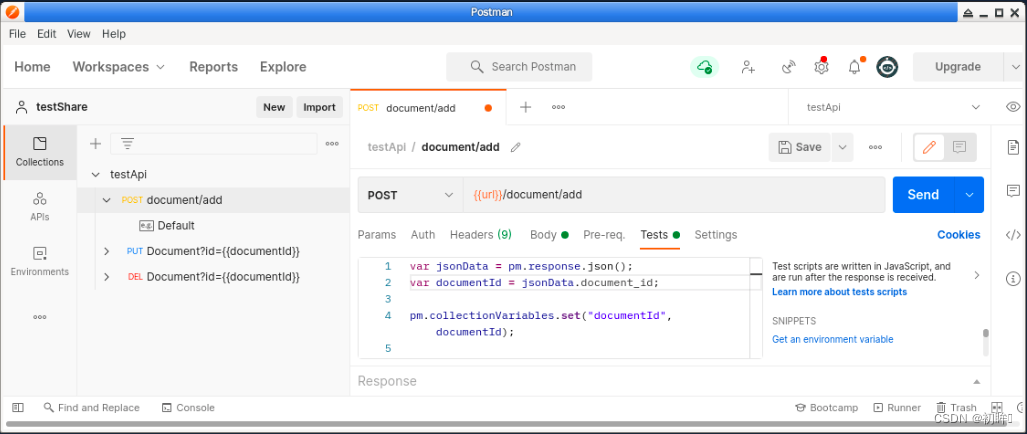Screen dimensions: 1027x434
Task: Open the Trash
Action: [x=956, y=407]
